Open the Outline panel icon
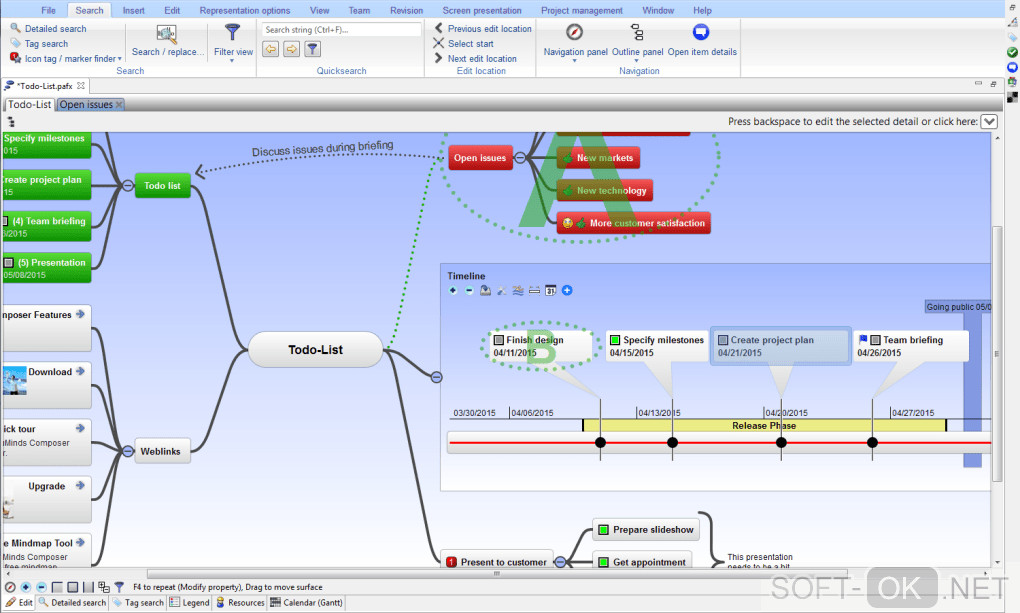The width and height of the screenshot is (1020, 613). [638, 32]
